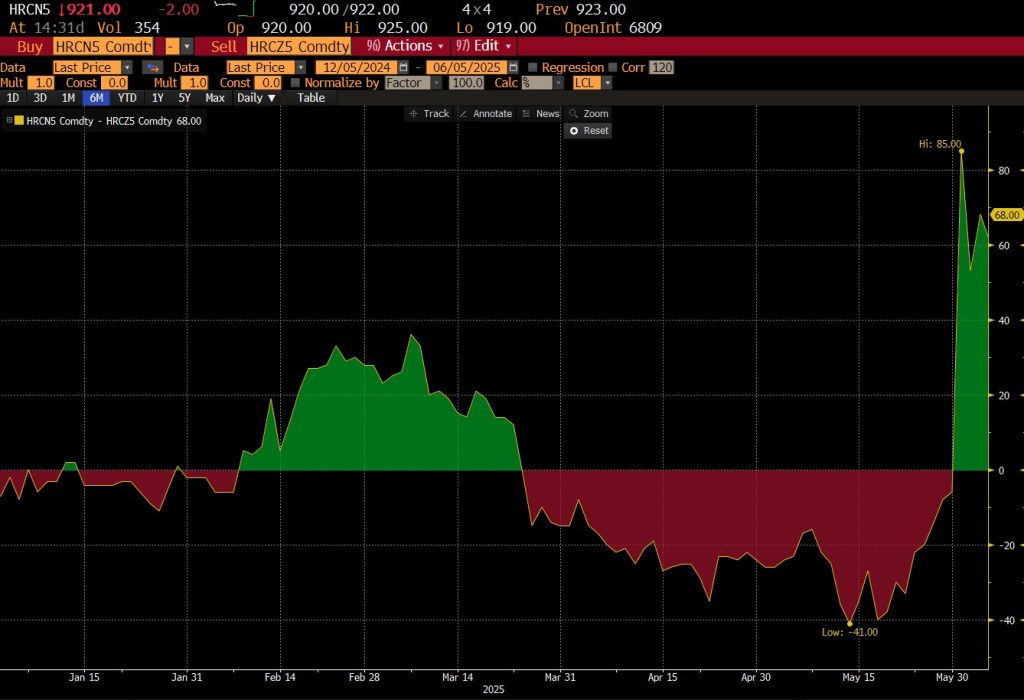Open the Actions menu
The height and width of the screenshot is (700, 1024).
pyautogui.click(x=404, y=46)
